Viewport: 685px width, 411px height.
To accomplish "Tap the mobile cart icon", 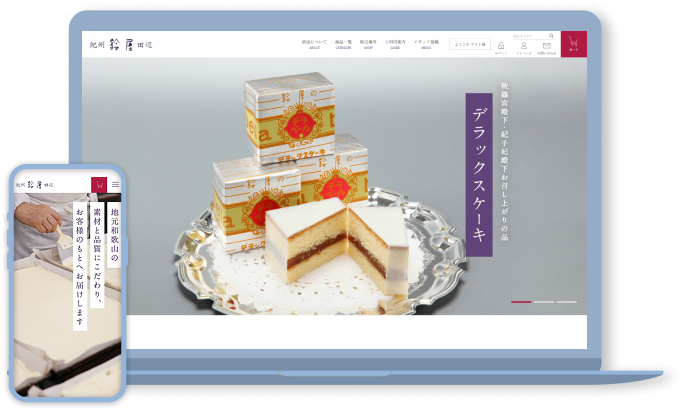I will tap(99, 185).
